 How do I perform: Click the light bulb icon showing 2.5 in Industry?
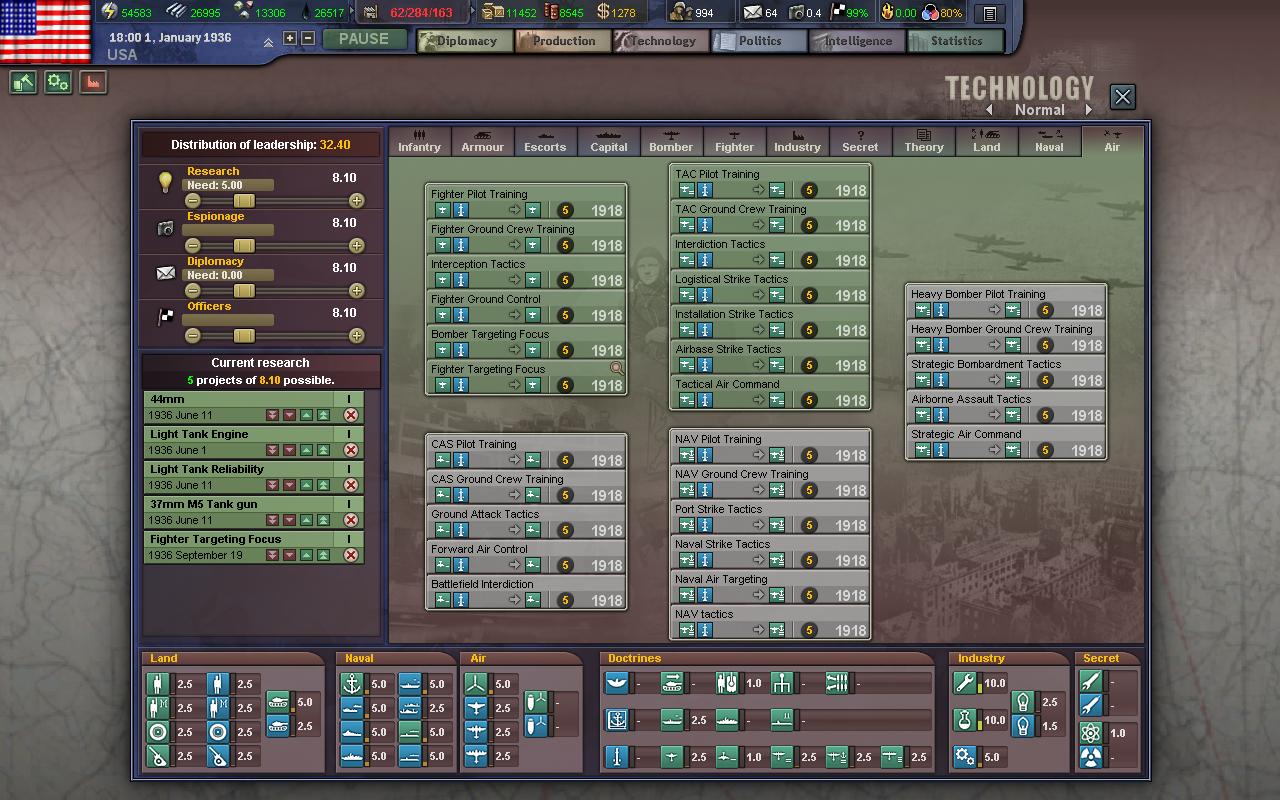(1023, 702)
